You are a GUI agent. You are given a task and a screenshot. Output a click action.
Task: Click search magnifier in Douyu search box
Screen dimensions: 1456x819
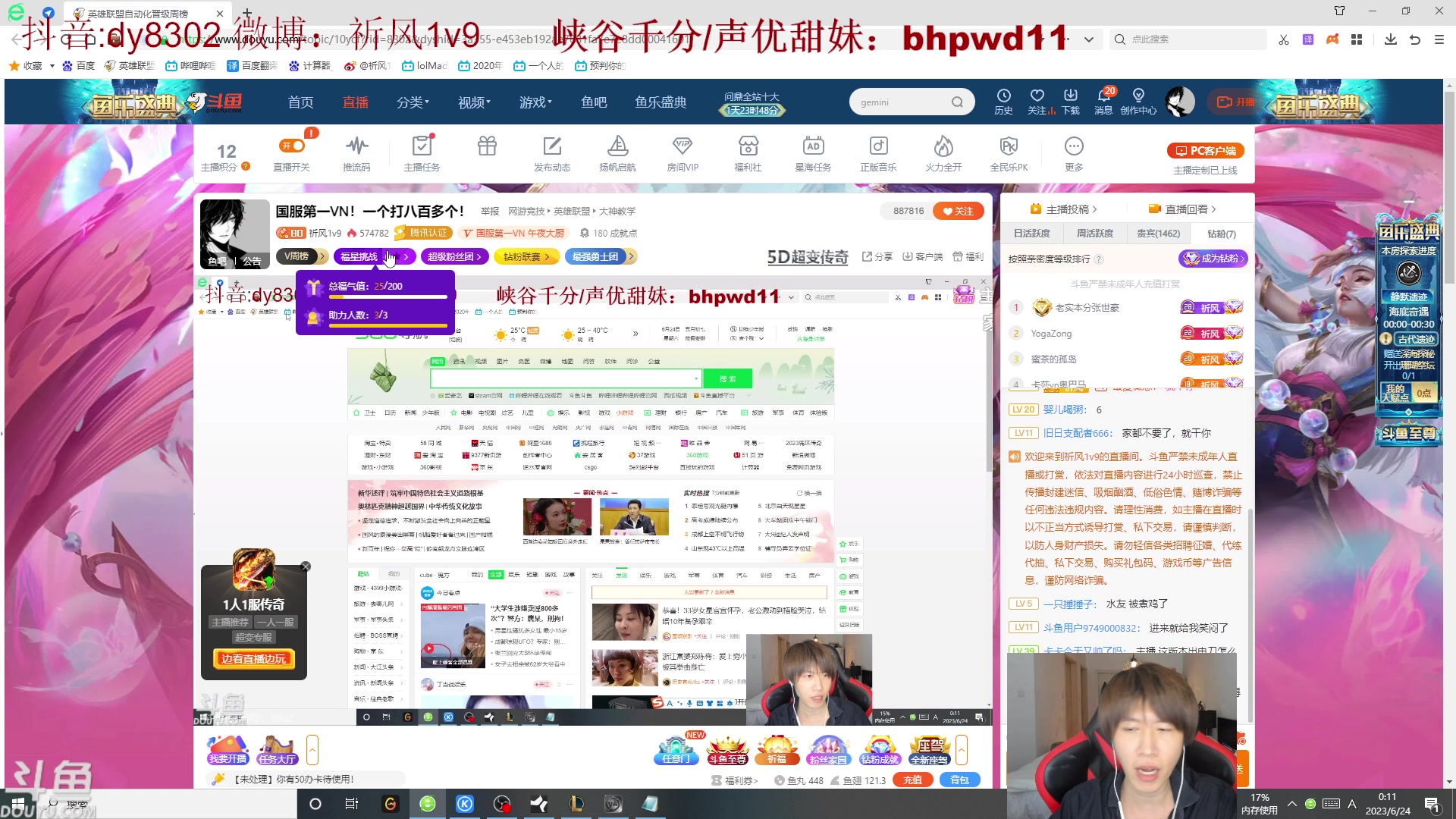point(957,102)
